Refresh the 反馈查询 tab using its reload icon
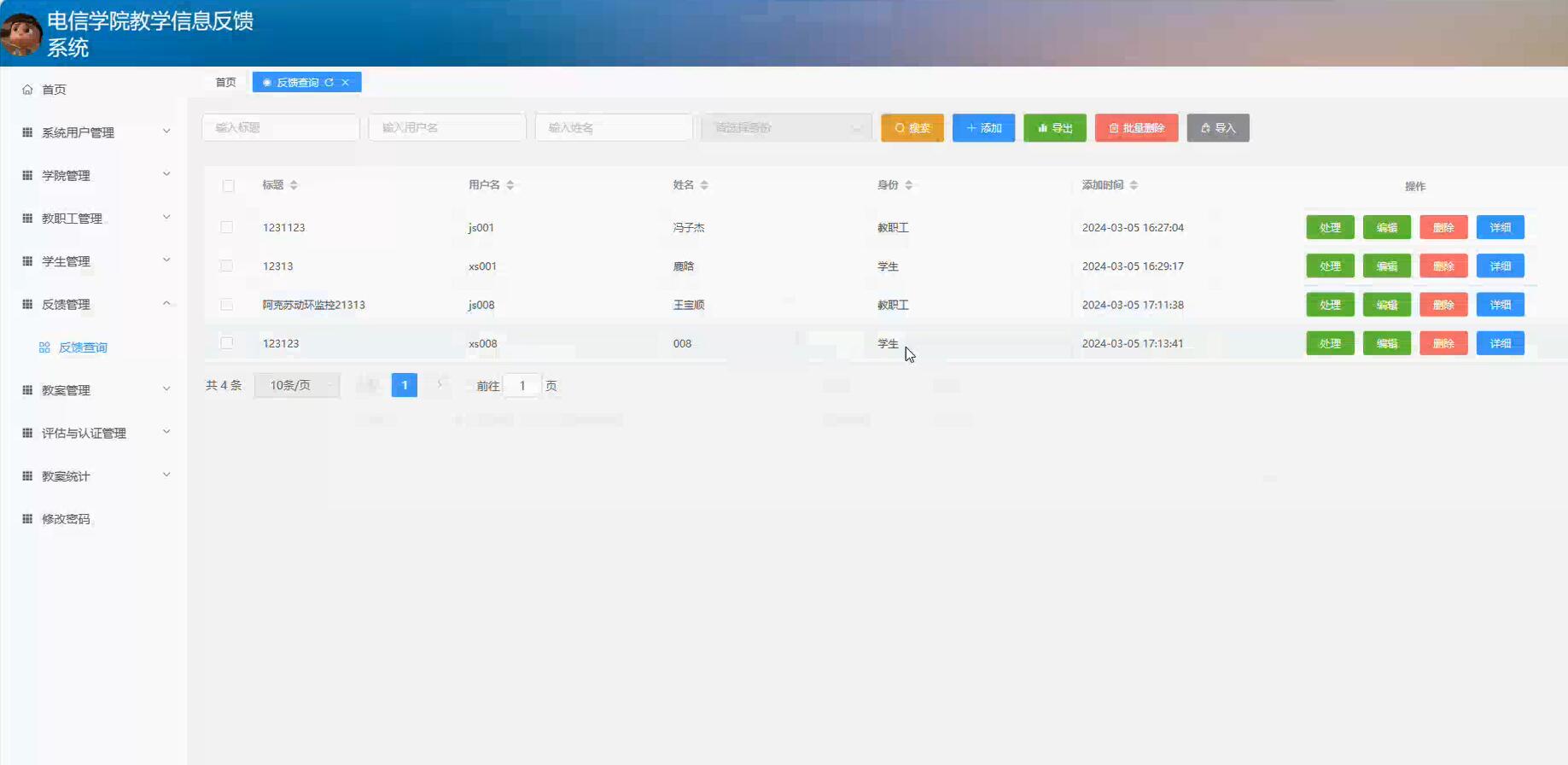This screenshot has height=765, width=1568. (x=329, y=82)
